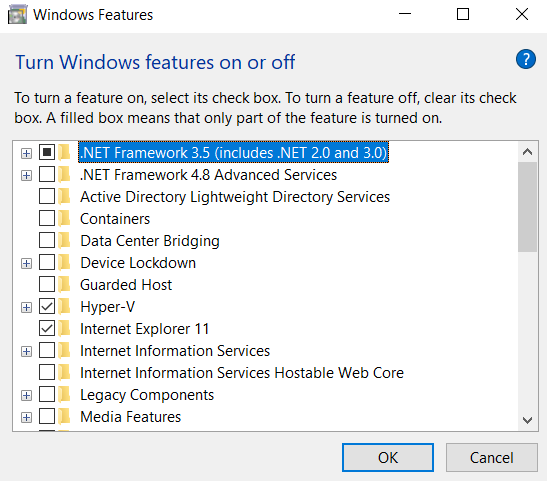Disable Internet Explorer 11 checkbox
The height and width of the screenshot is (481, 547).
point(47,329)
